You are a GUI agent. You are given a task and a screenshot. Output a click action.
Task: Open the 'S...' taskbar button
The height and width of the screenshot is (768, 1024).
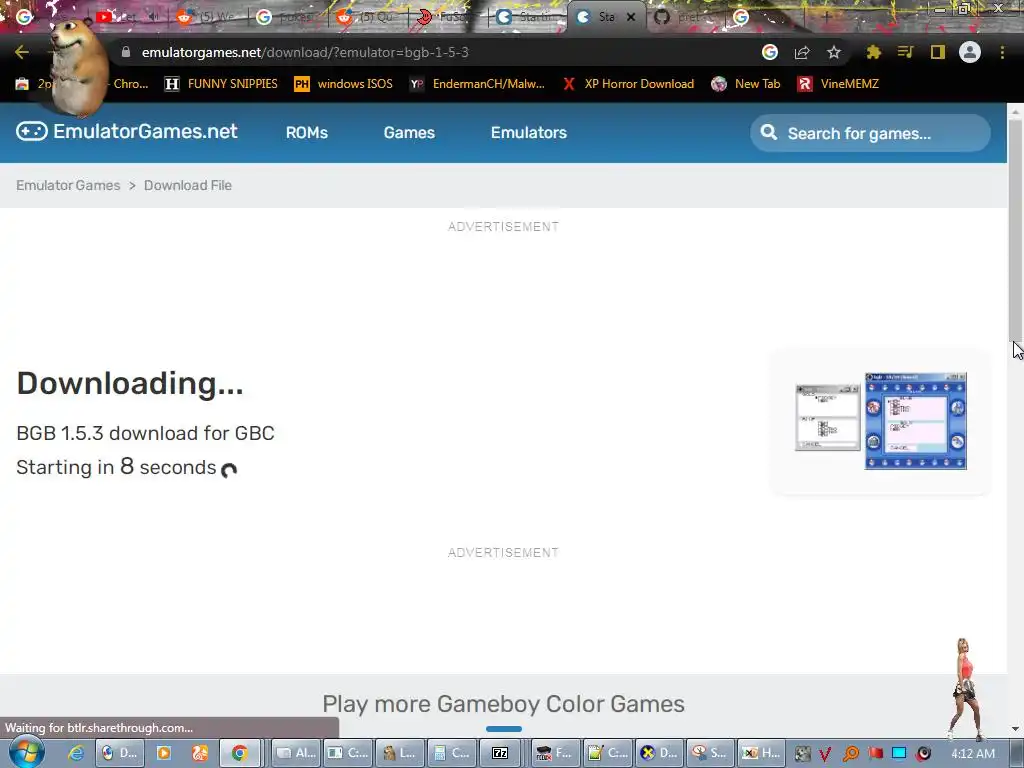point(711,753)
